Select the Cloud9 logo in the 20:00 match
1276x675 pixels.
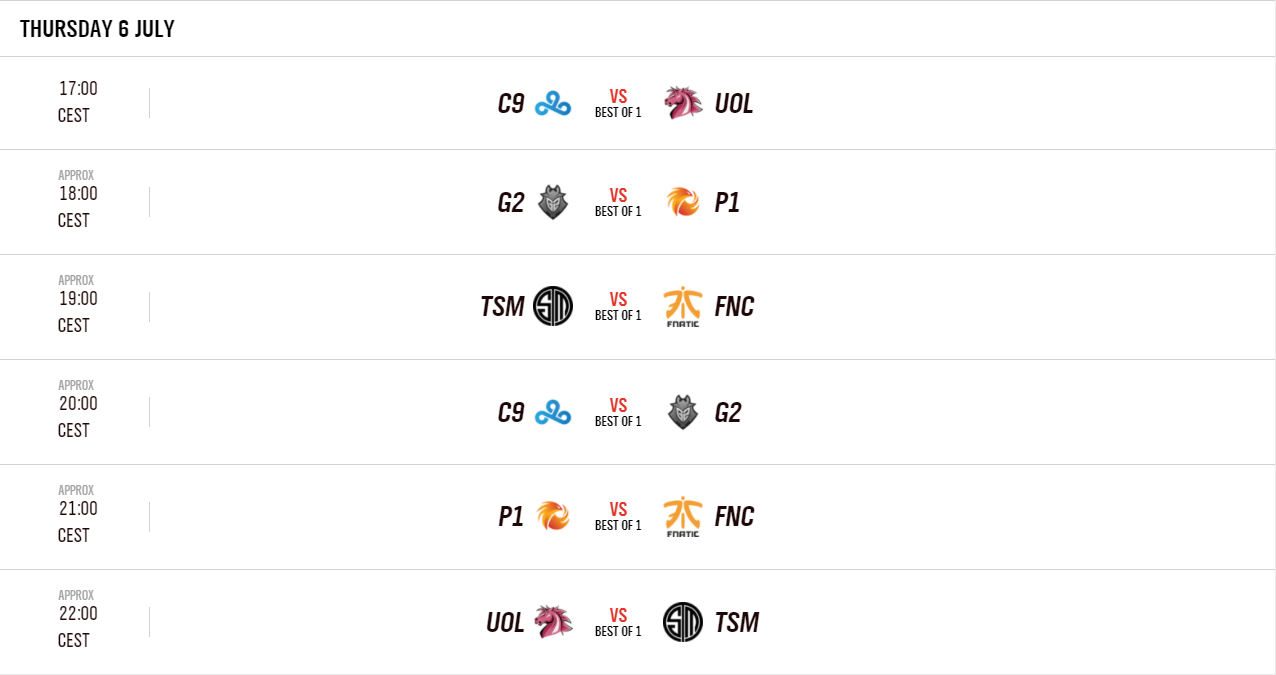click(x=552, y=412)
